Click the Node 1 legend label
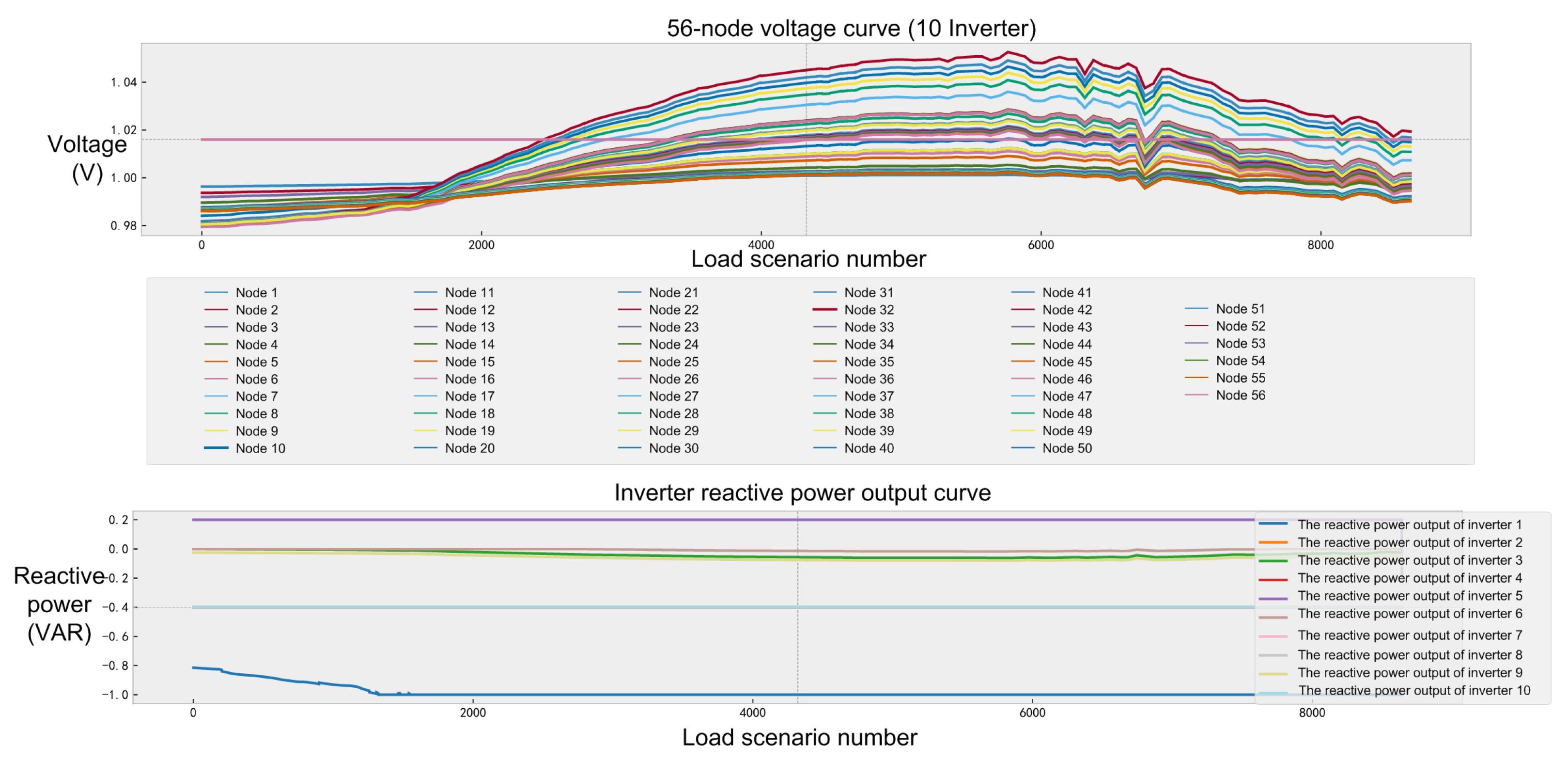This screenshot has width=1568, height=761. (256, 292)
